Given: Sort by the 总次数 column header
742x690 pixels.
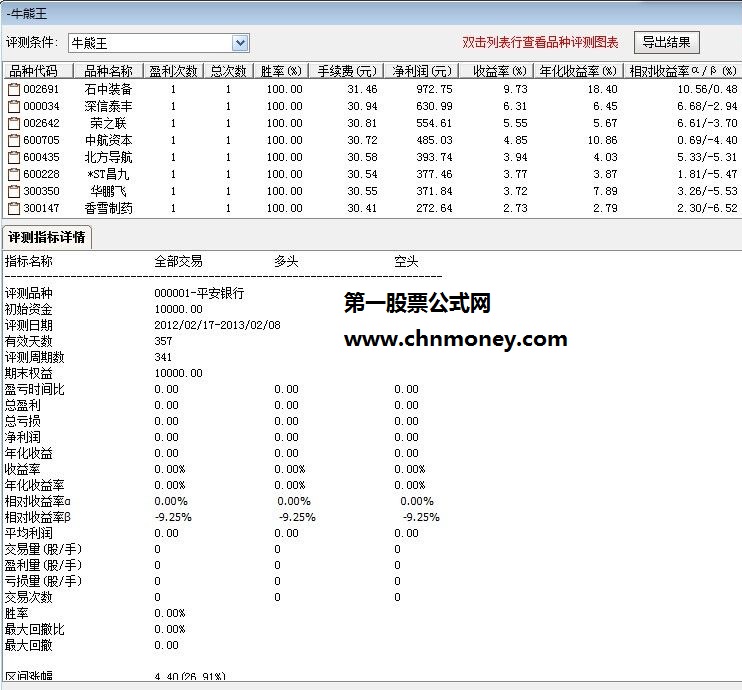Looking at the screenshot, I should (x=229, y=71).
